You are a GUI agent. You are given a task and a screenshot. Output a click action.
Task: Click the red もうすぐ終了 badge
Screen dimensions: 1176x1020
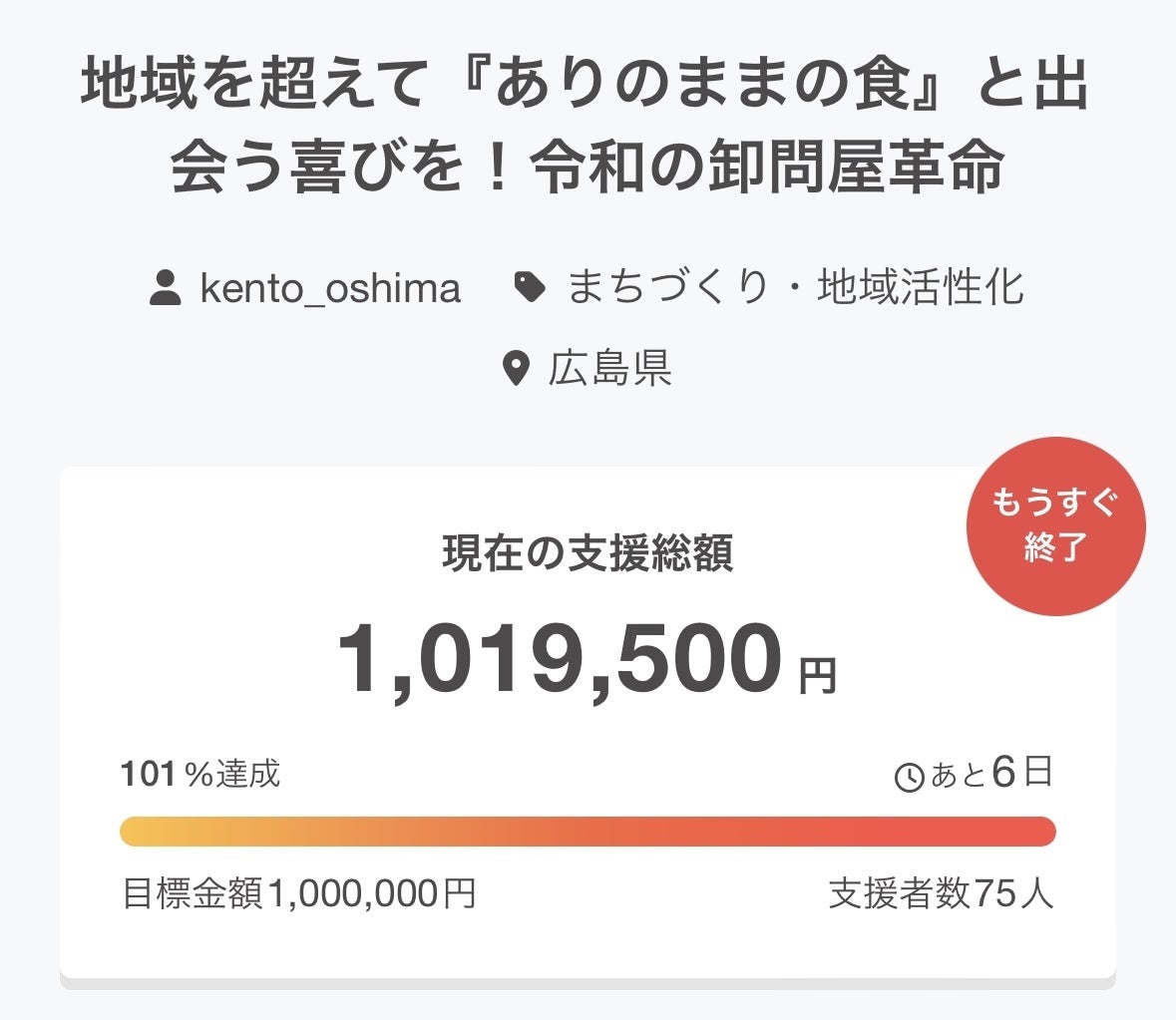pyautogui.click(x=1055, y=525)
